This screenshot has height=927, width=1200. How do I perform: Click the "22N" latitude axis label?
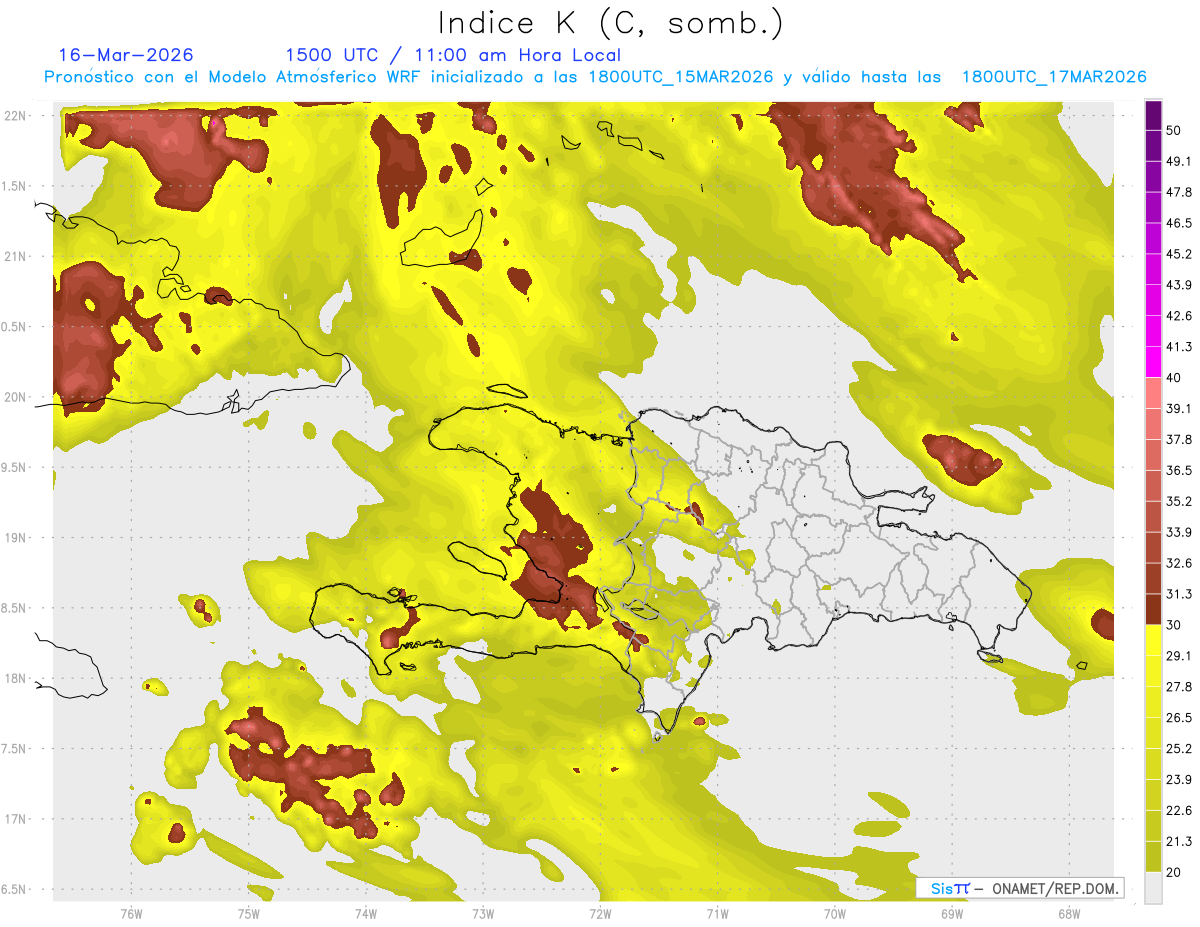pos(17,115)
